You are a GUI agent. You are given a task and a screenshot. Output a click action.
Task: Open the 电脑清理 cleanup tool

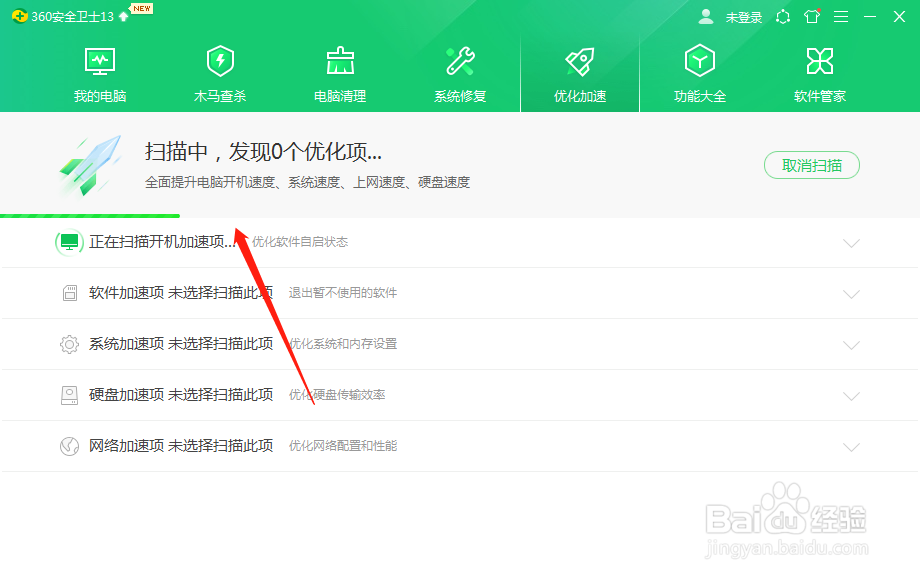[339, 72]
